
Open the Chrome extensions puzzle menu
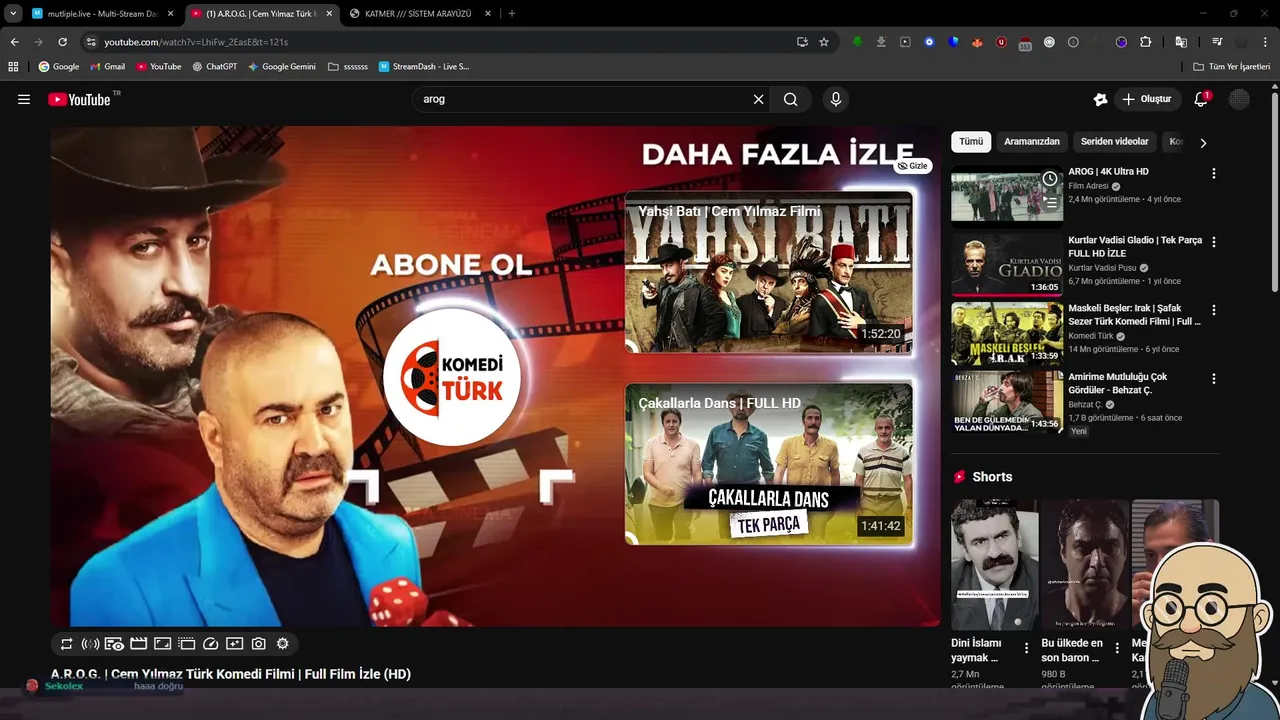pyautogui.click(x=1145, y=42)
